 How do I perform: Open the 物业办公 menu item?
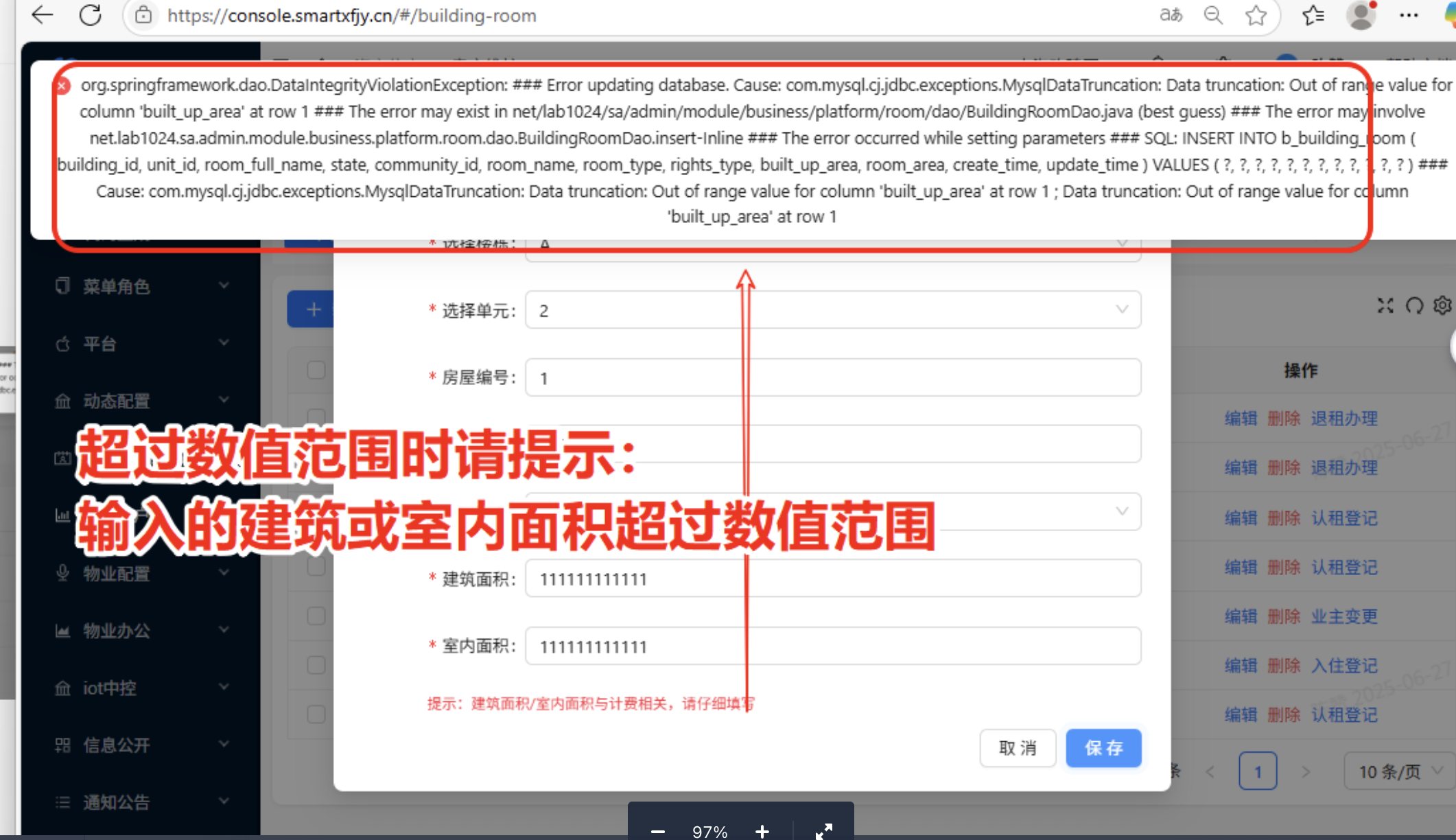(117, 631)
